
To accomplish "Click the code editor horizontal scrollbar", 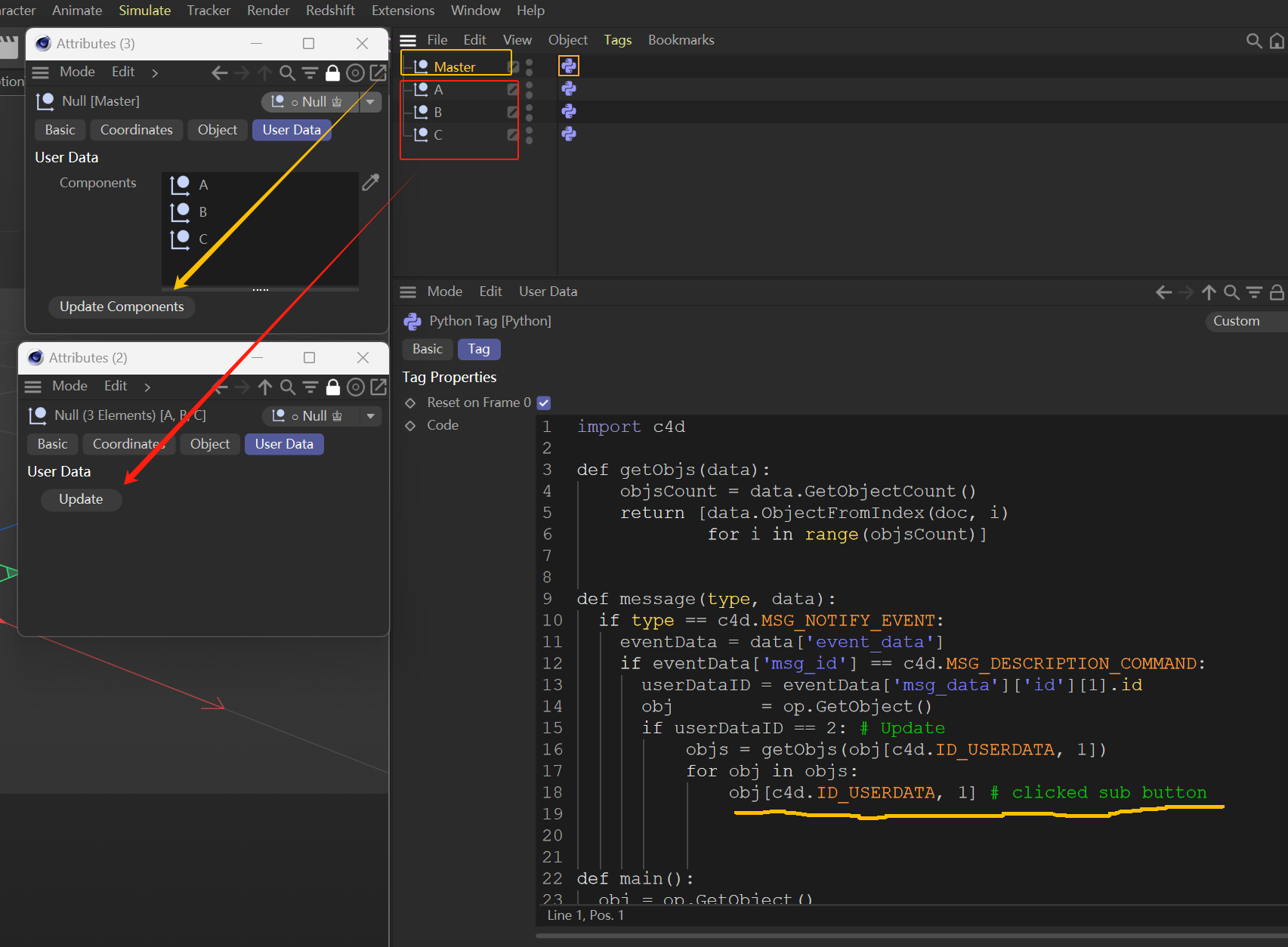I will 907,936.
